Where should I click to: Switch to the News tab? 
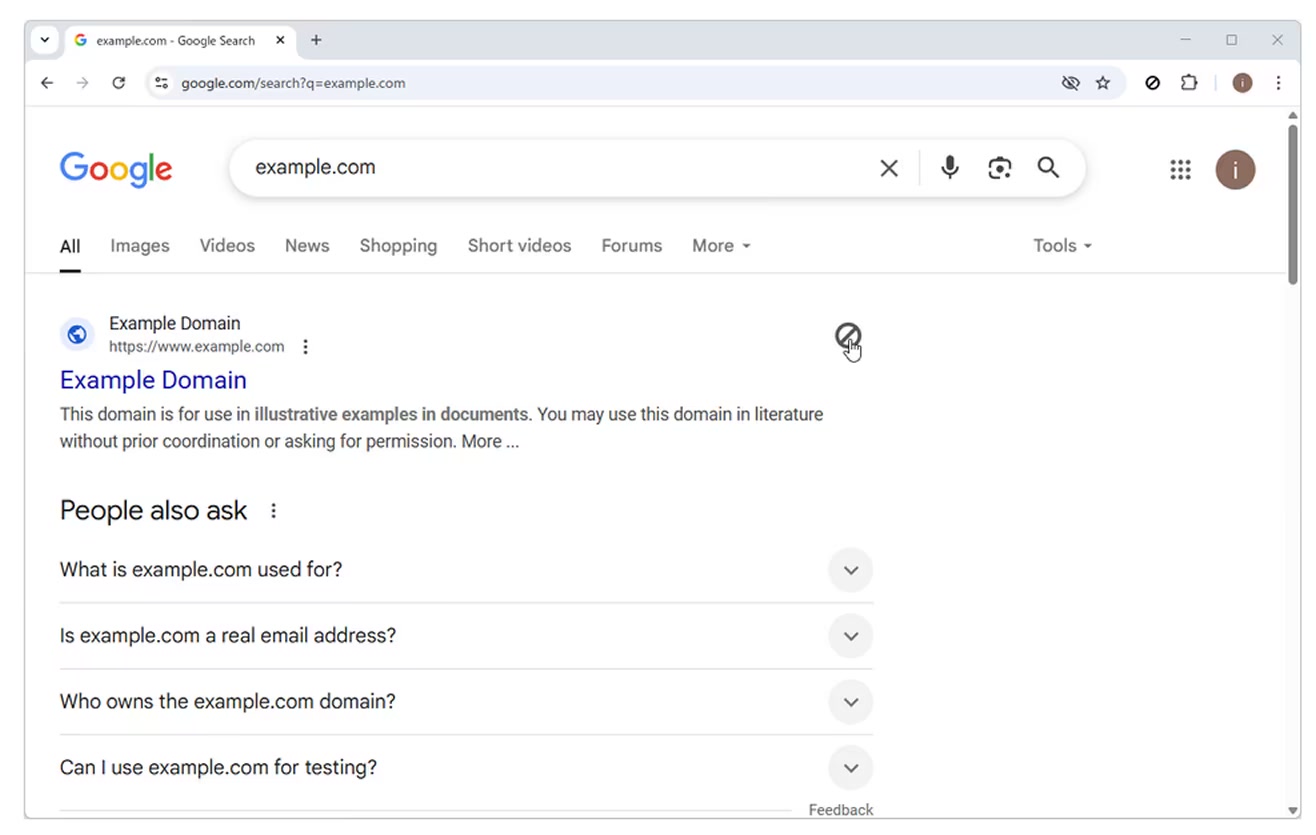[307, 246]
